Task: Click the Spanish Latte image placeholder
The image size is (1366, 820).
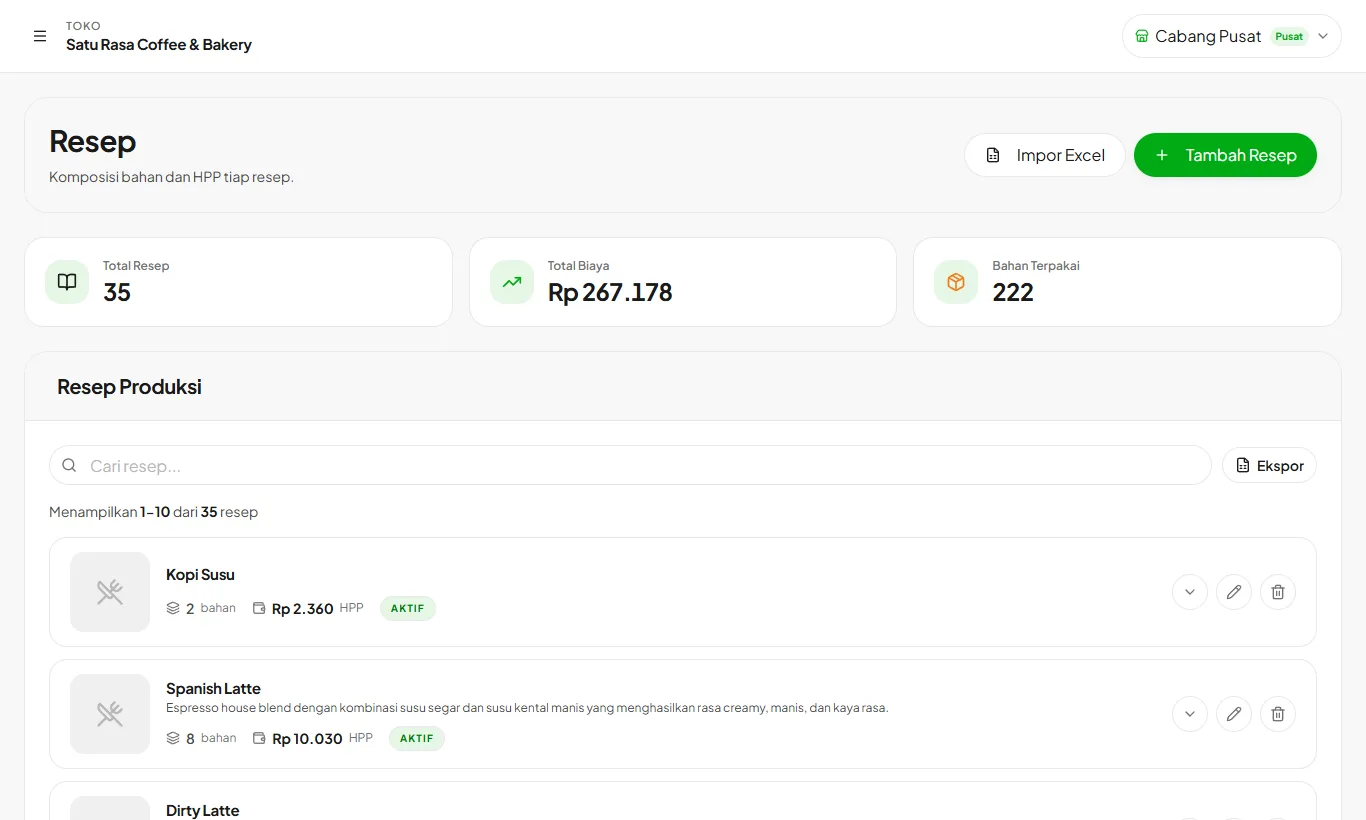Action: (110, 714)
